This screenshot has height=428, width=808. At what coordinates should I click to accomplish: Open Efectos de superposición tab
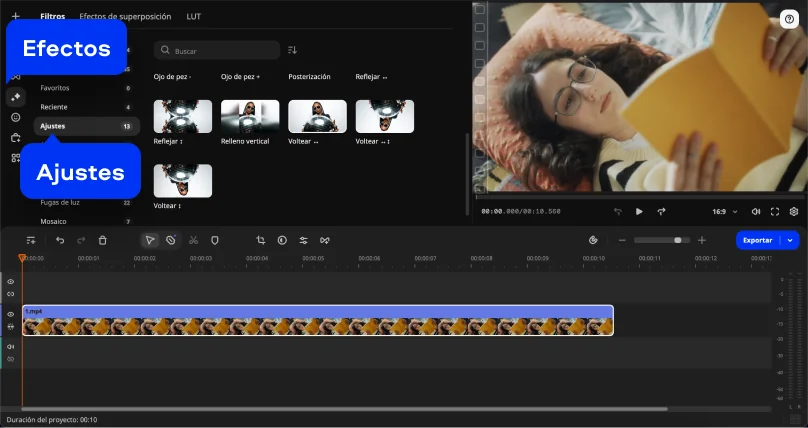125,17
